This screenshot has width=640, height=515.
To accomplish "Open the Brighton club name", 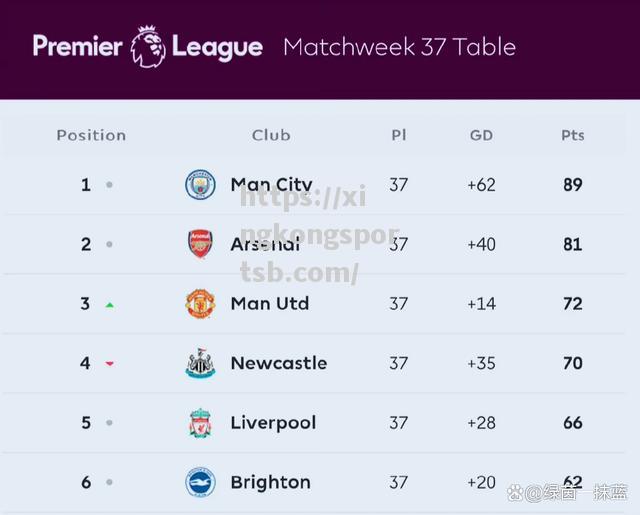I will pos(271,482).
